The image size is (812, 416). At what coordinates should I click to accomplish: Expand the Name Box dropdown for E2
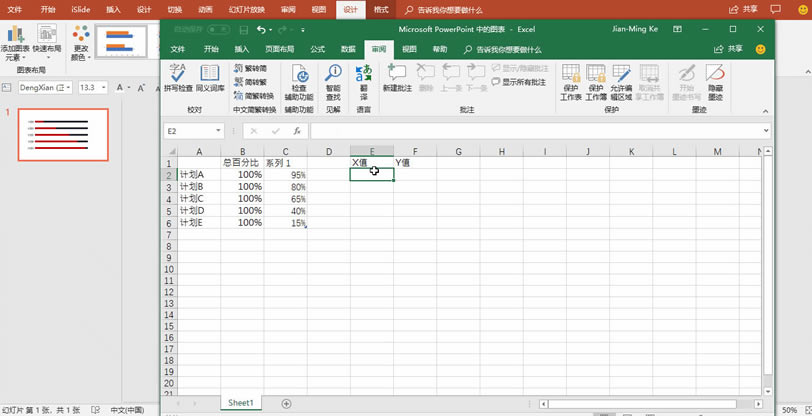tap(219, 131)
